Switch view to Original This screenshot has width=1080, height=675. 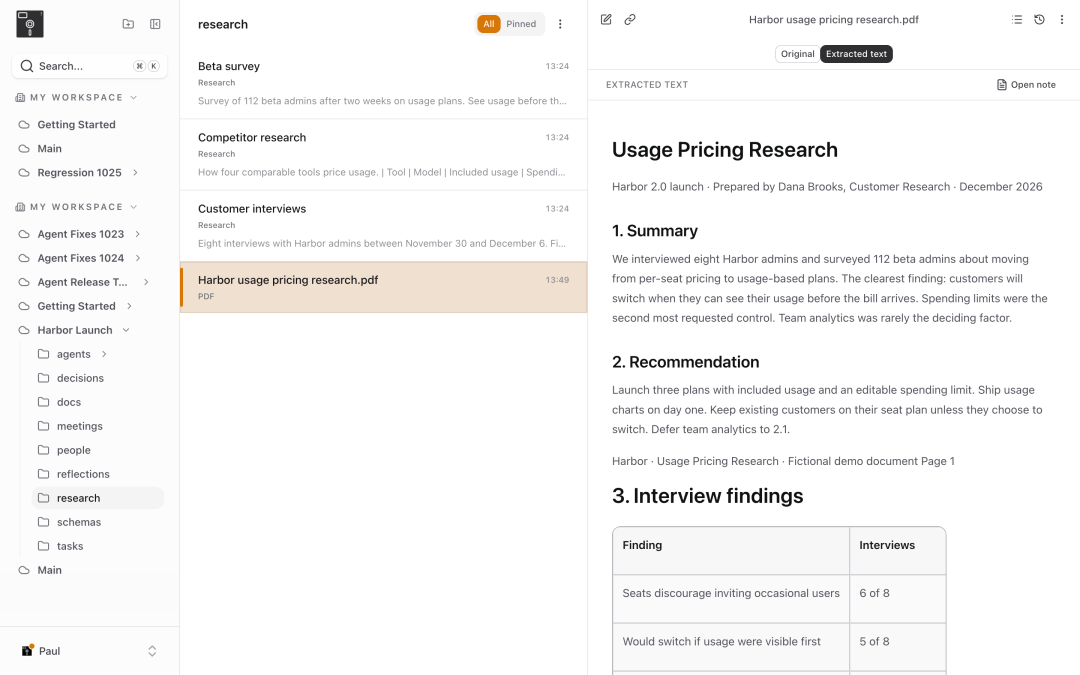tap(797, 54)
